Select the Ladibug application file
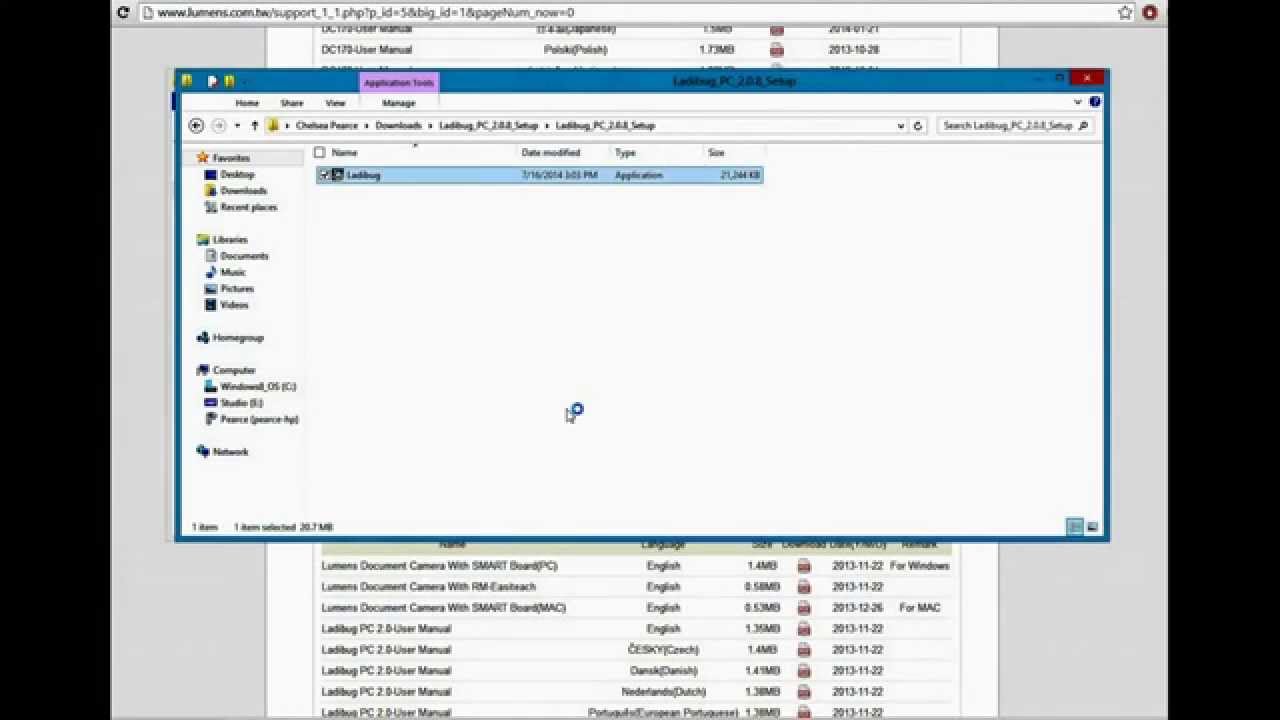This screenshot has height=720, width=1280. [x=540, y=175]
